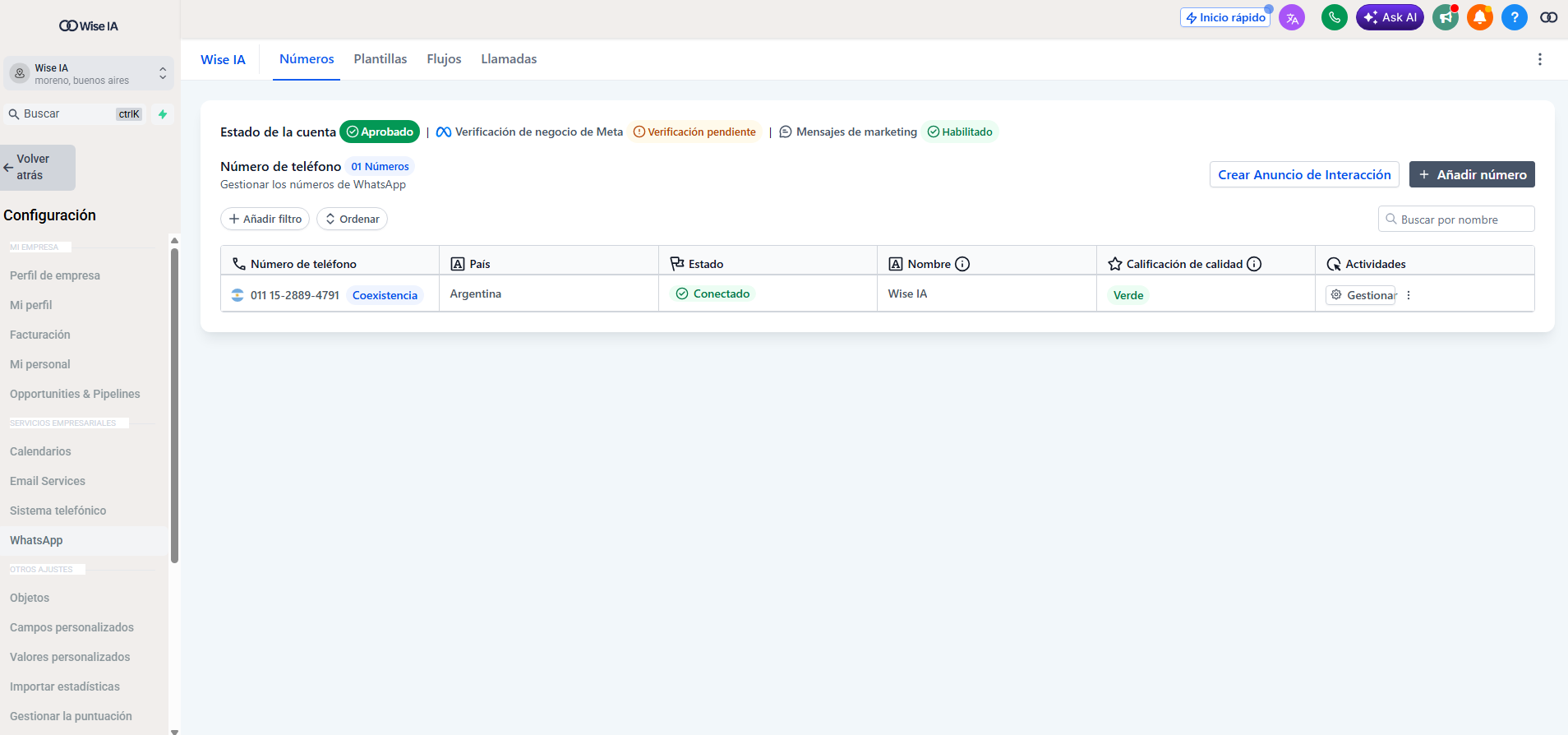Open Calendarios settings
1568x735 pixels.
(x=40, y=451)
